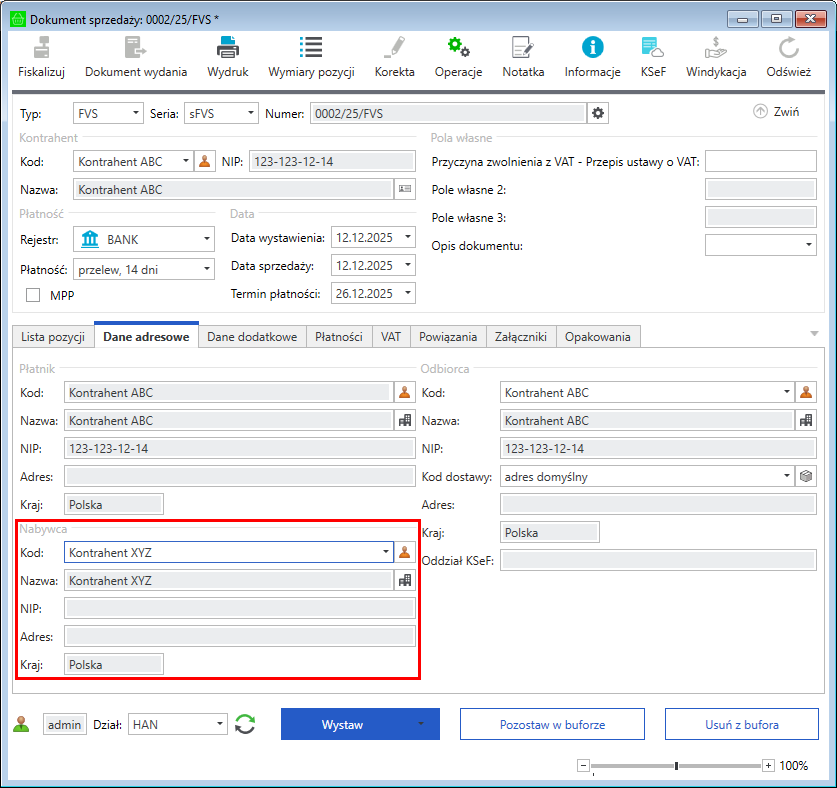
Task: Toggle the MPP checkbox
Action: coord(33,295)
